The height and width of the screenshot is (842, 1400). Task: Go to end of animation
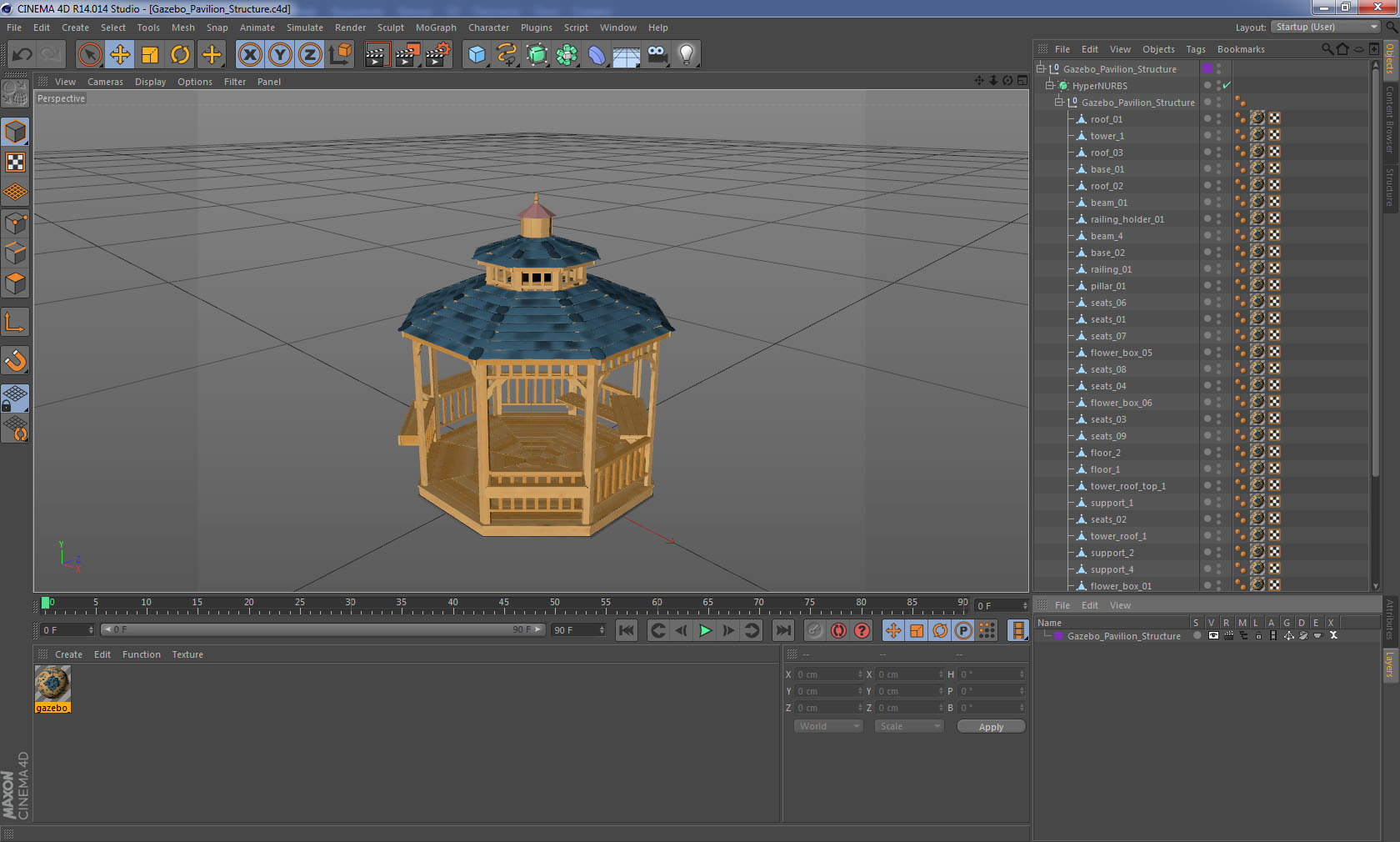coord(783,630)
